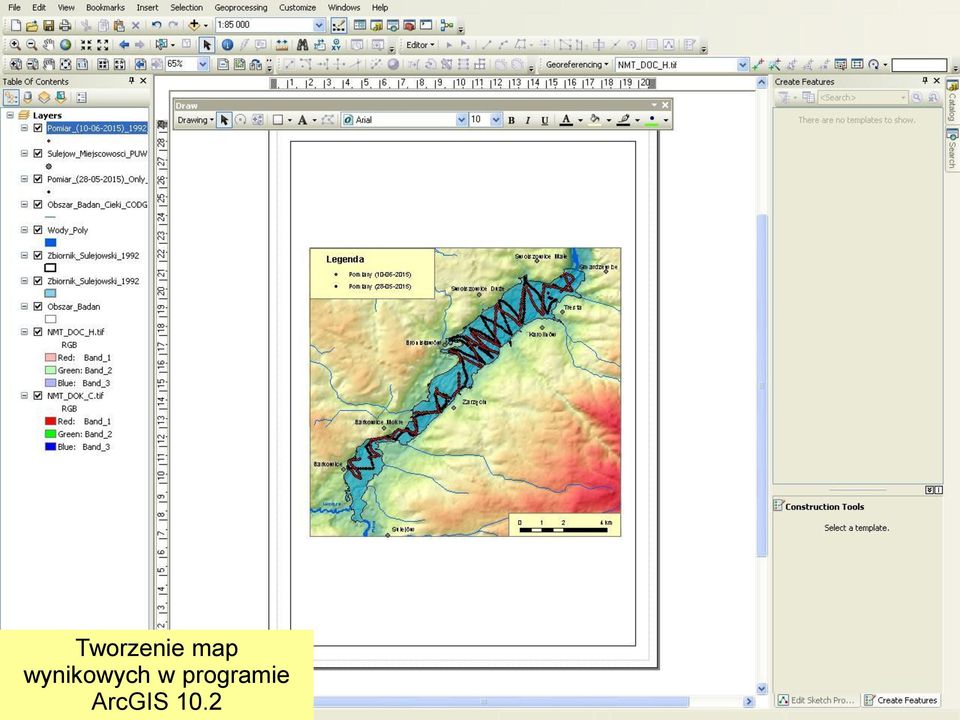Open a map document with folder icon
The image size is (960, 720).
32,25
